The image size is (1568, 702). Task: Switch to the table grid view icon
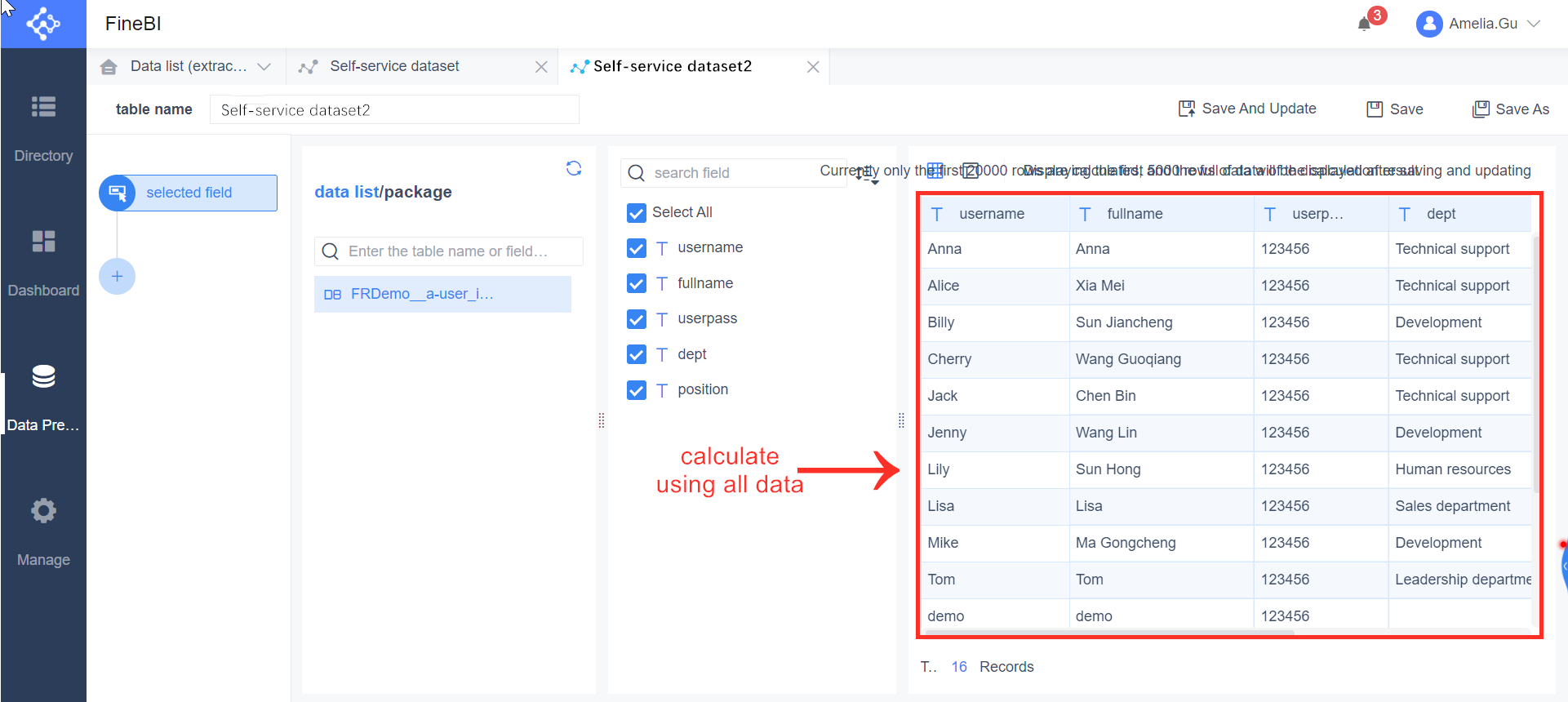click(935, 171)
